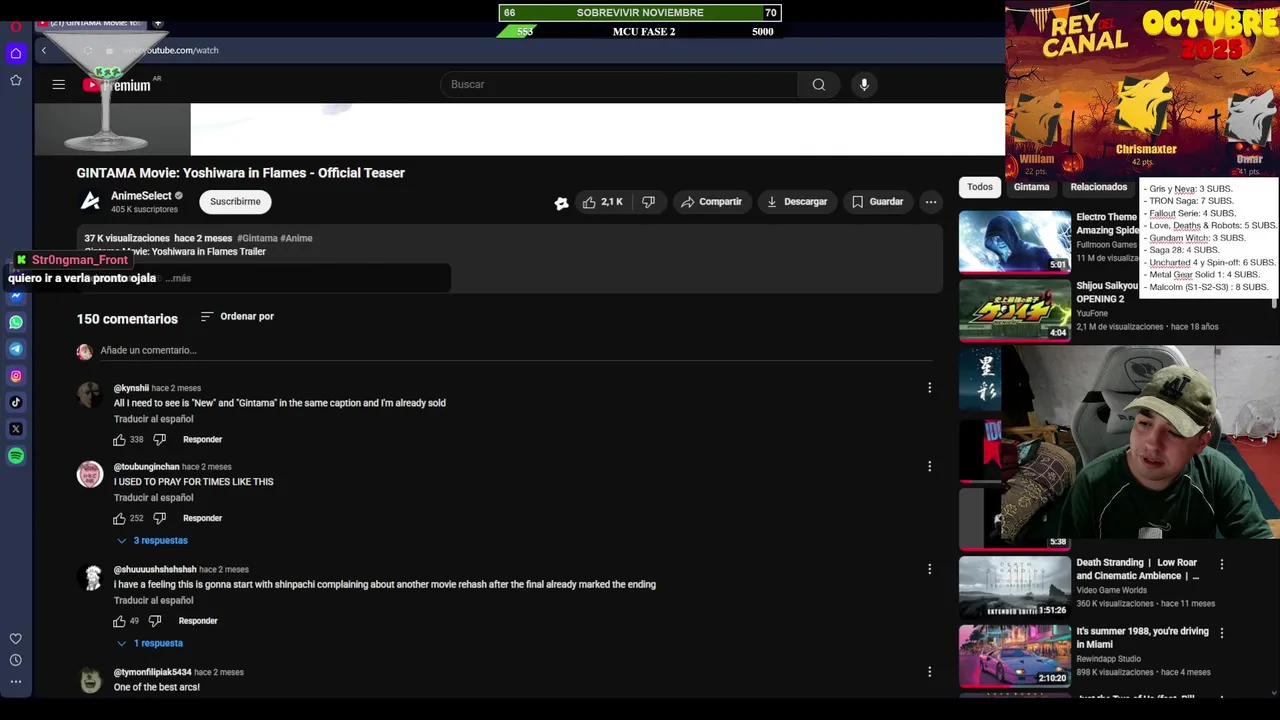Viewport: 1280px width, 720px height.
Task: Select Relacionados filter chip
Action: pos(1098,187)
